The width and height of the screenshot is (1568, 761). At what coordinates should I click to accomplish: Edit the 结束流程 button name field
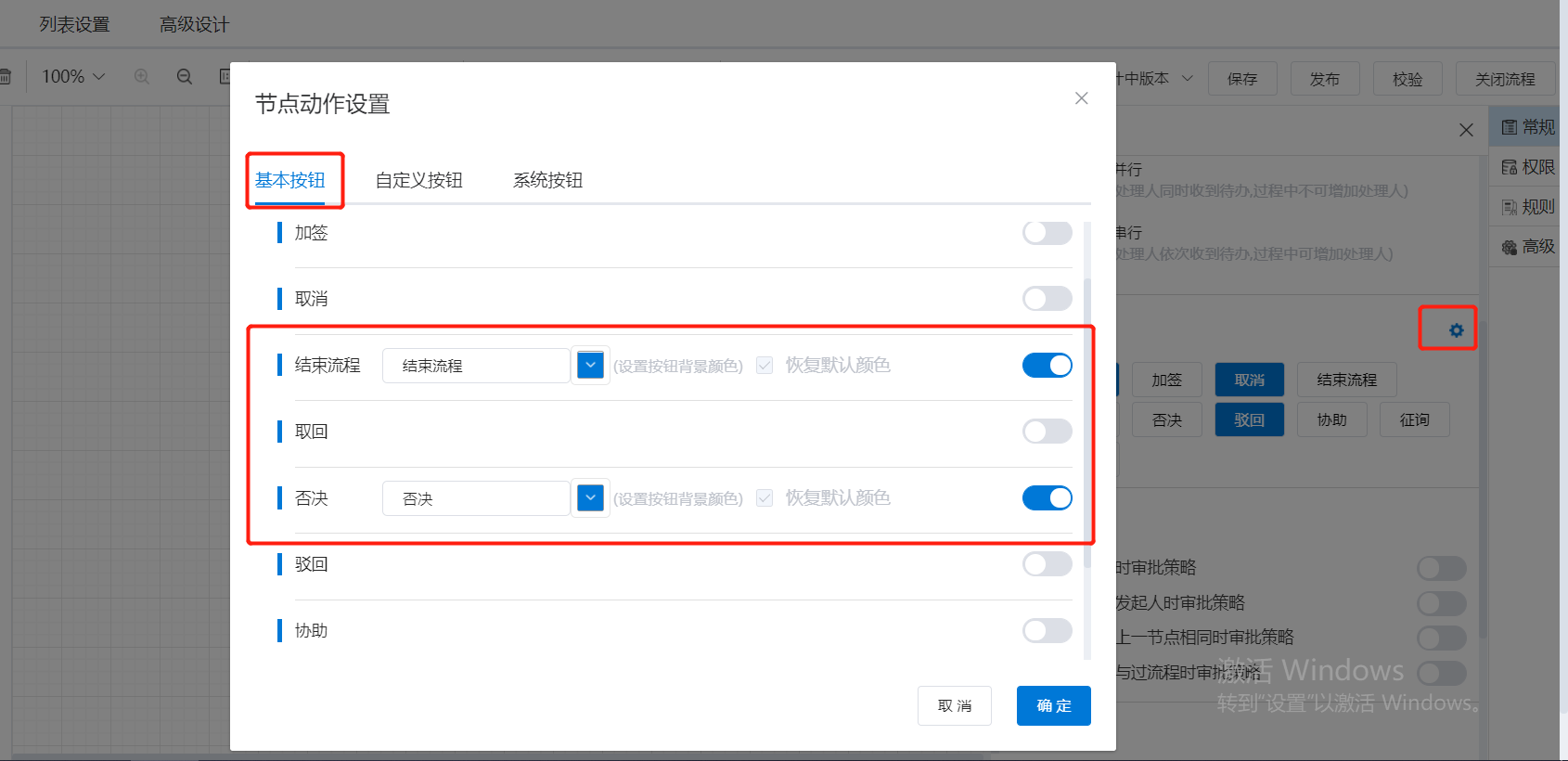pyautogui.click(x=476, y=366)
